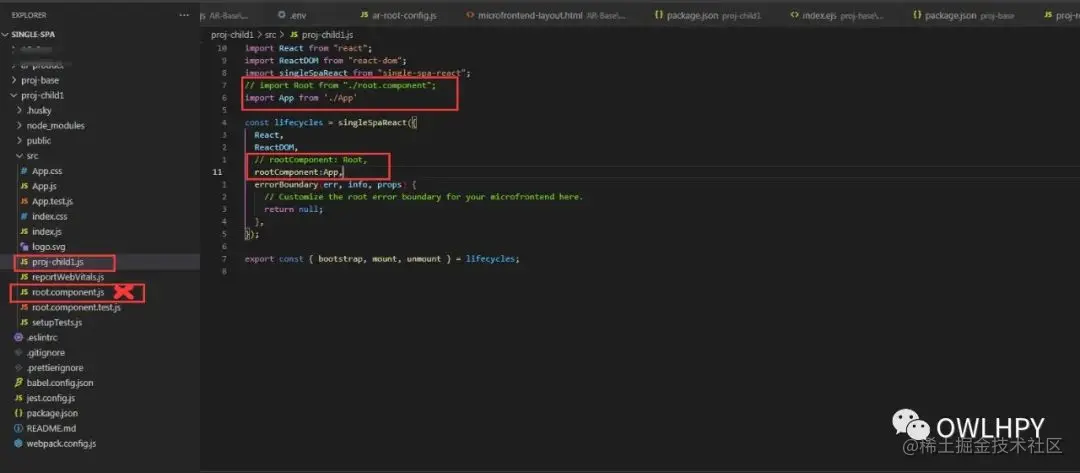Click the 'import App from ./App' code line
The image size is (1080, 473).
click(301, 98)
